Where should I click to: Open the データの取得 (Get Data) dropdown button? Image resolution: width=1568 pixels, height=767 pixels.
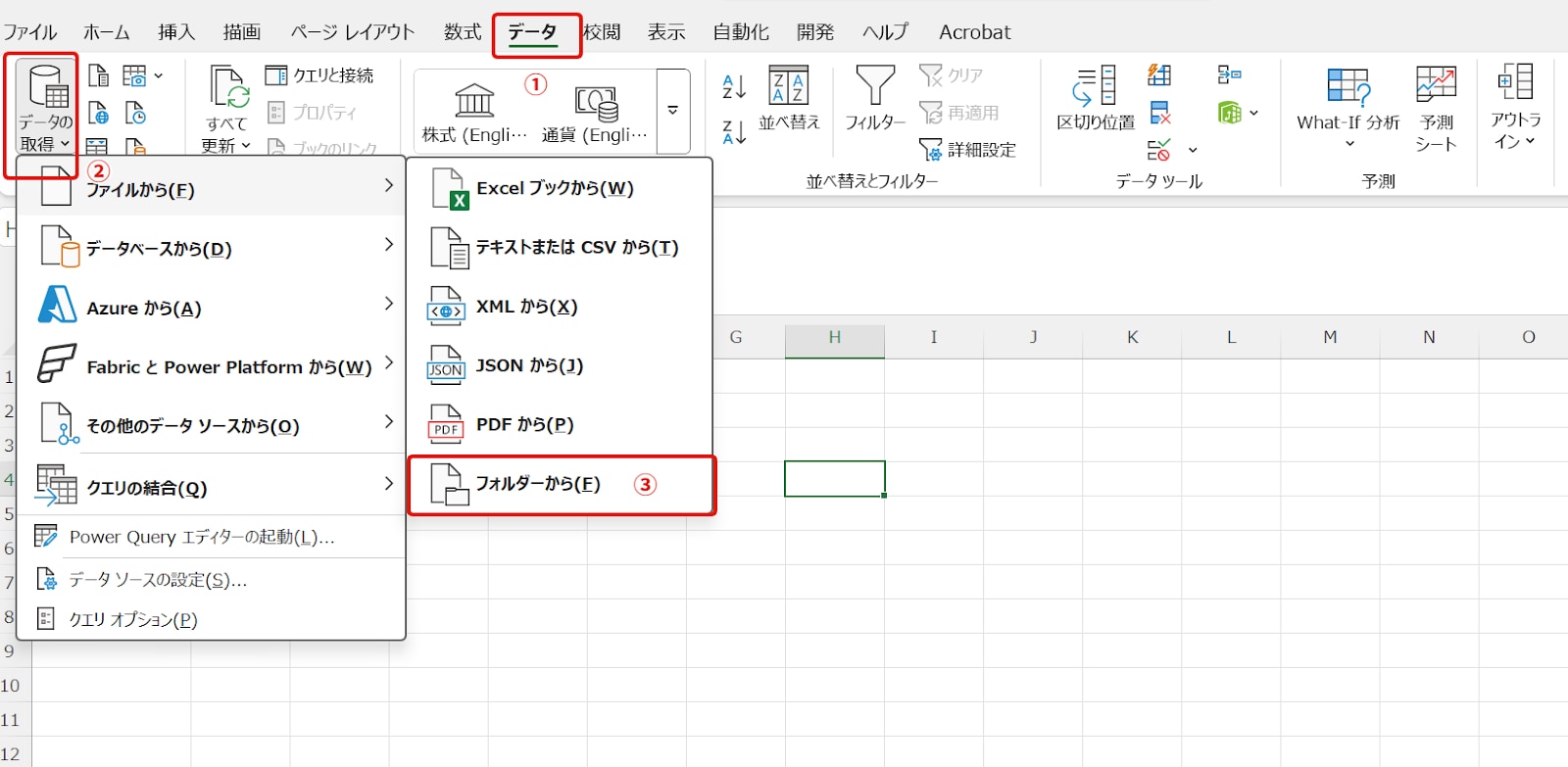pyautogui.click(x=45, y=108)
